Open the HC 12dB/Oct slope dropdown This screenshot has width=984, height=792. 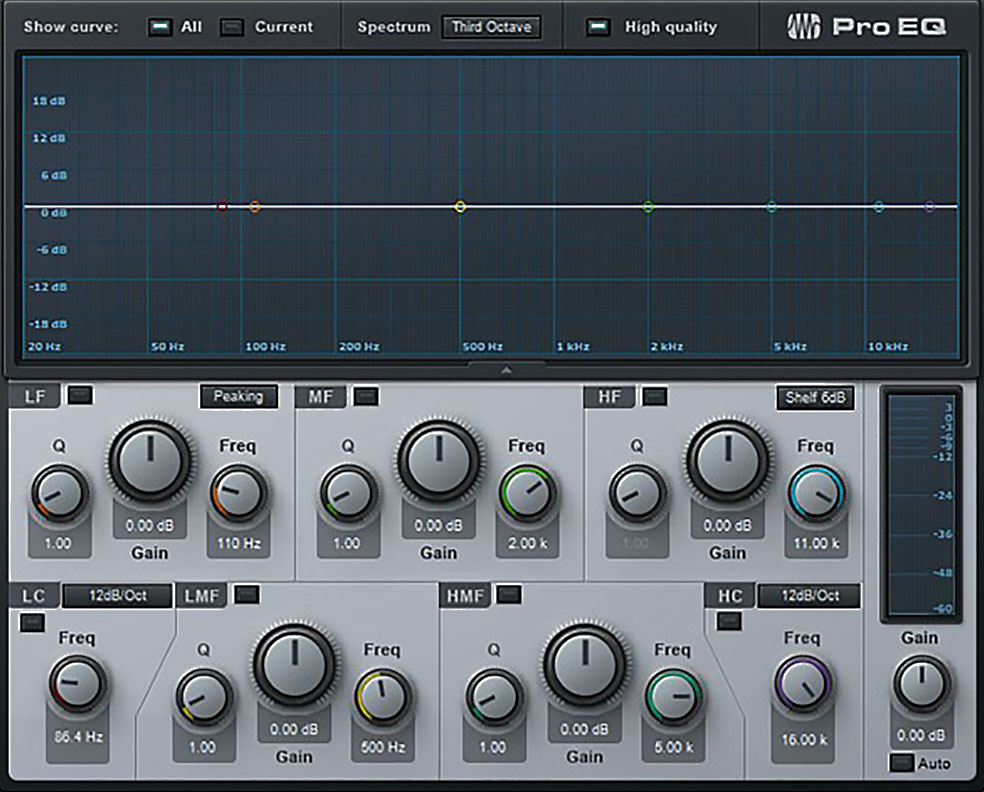pos(810,596)
